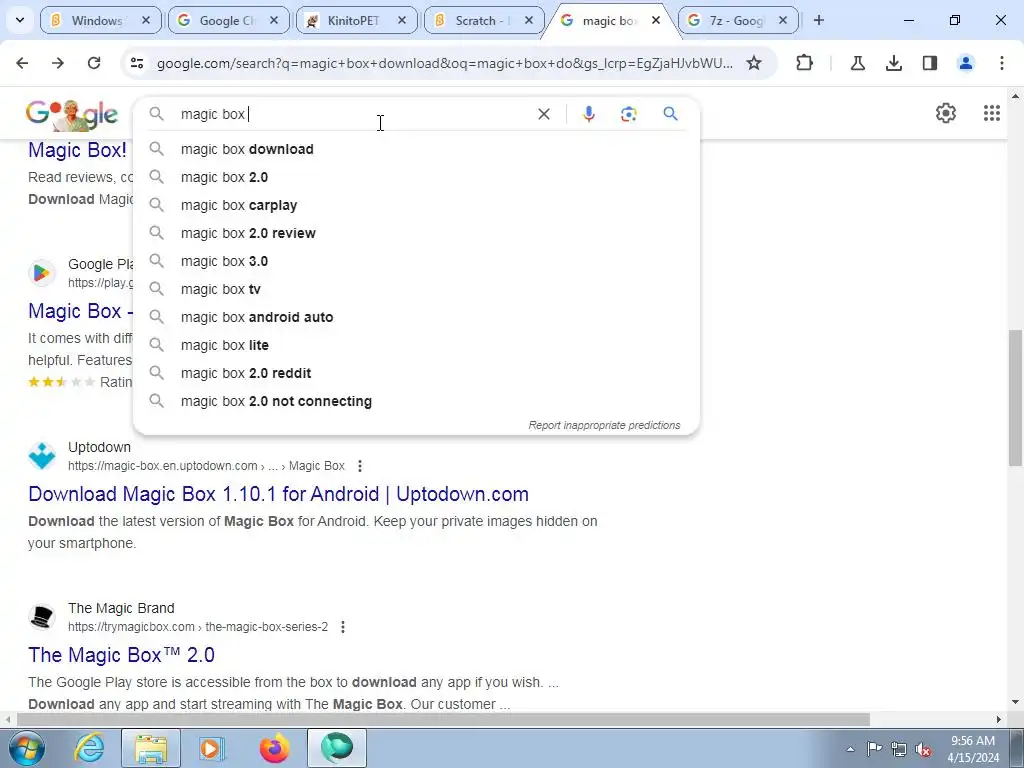Click the Google Play favicon
The image size is (1024, 768).
pyautogui.click(x=42, y=272)
